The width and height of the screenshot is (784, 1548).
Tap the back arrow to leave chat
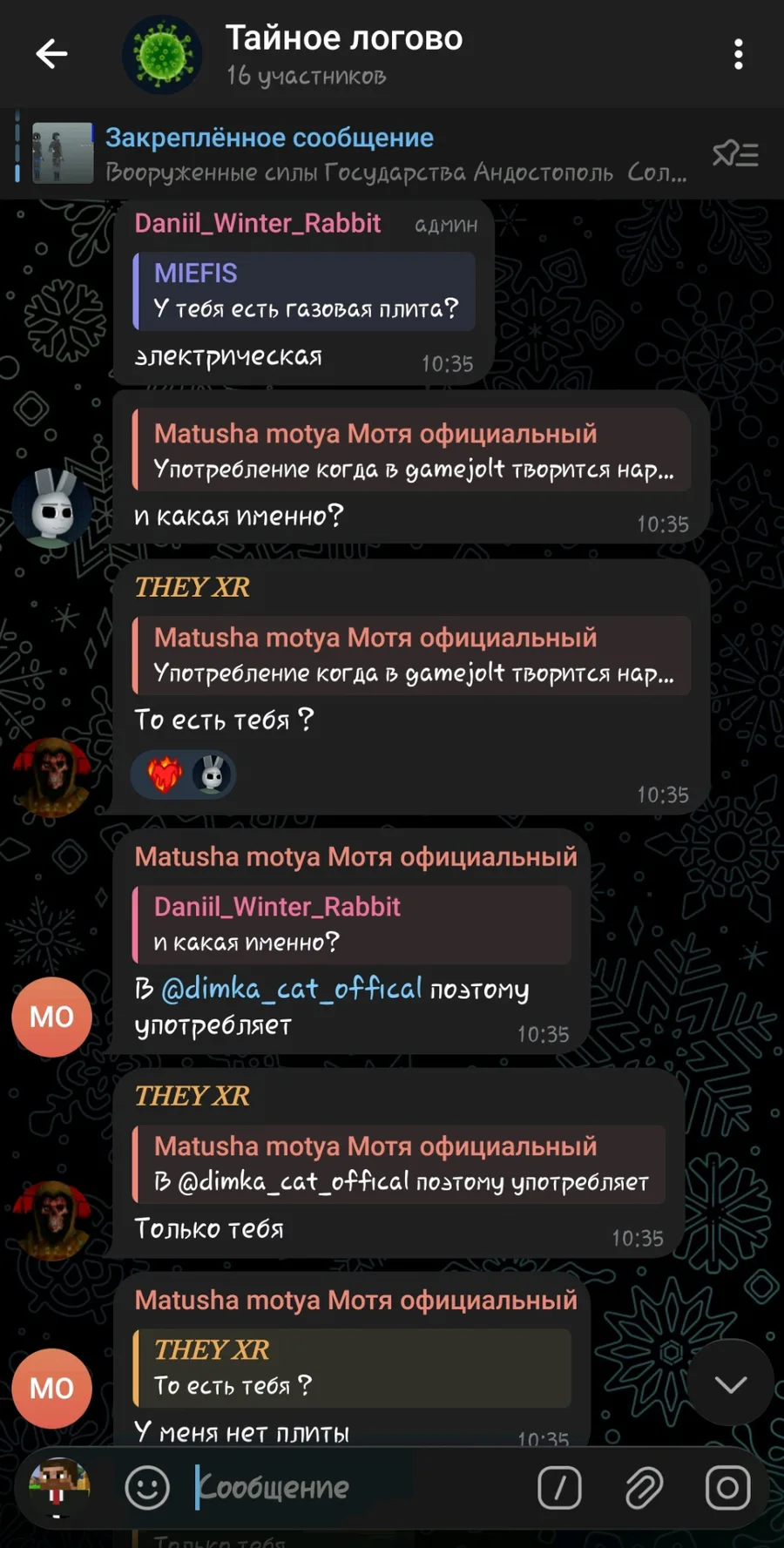51,54
